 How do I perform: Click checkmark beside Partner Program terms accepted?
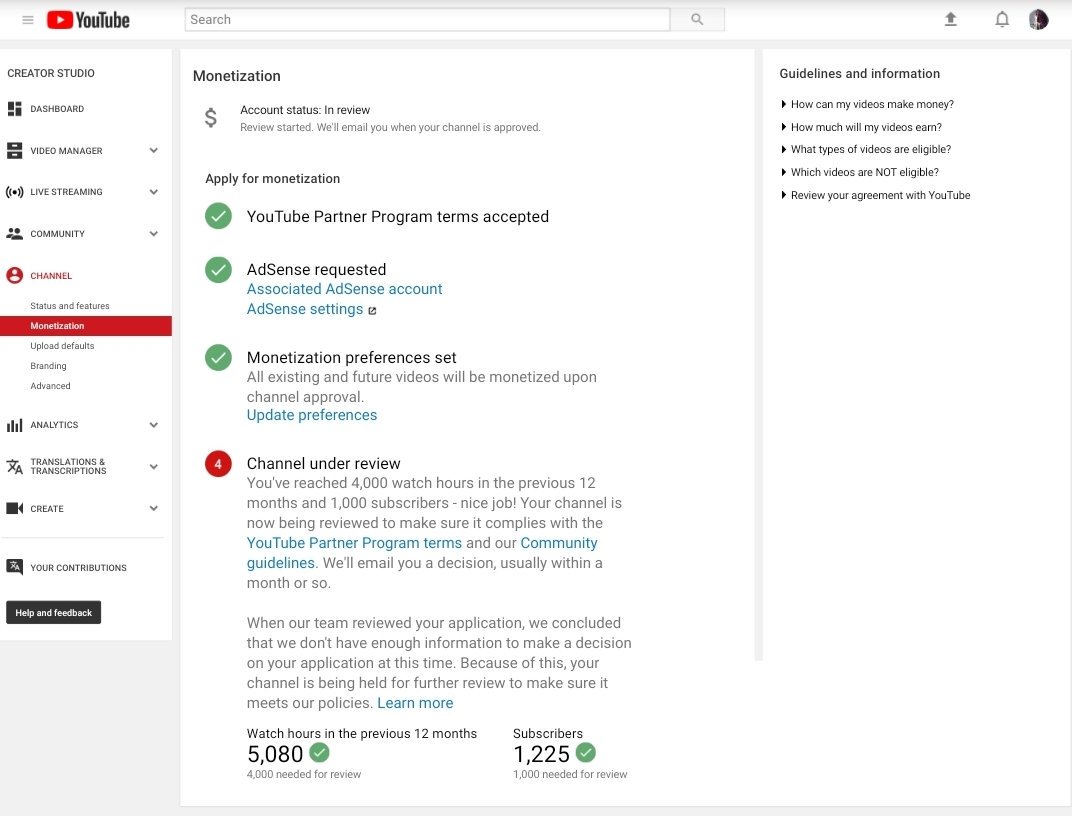(218, 216)
